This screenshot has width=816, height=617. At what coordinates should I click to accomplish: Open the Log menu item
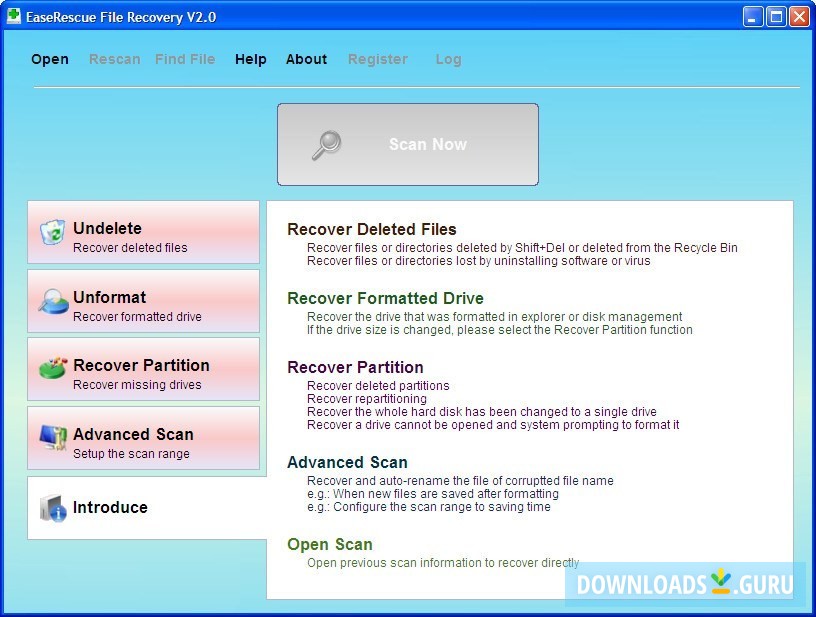click(x=449, y=59)
